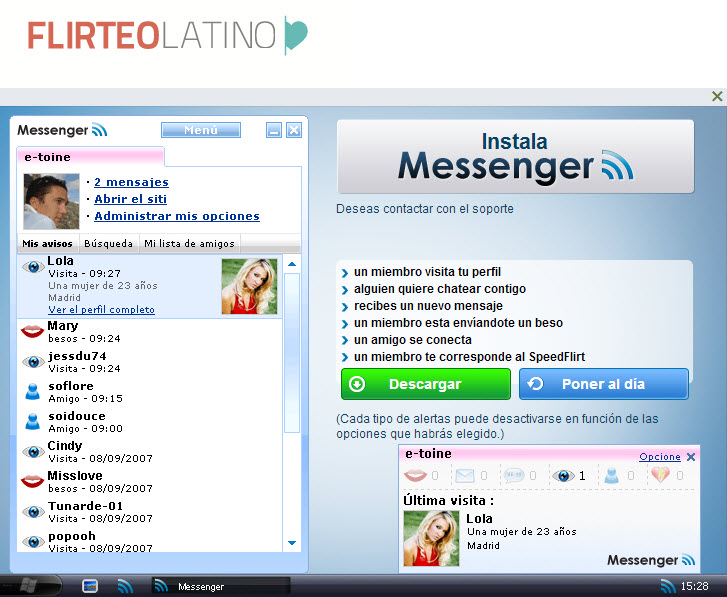727x597 pixels.
Task: Click the Windows start button in taskbar
Action: pyautogui.click(x=29, y=586)
